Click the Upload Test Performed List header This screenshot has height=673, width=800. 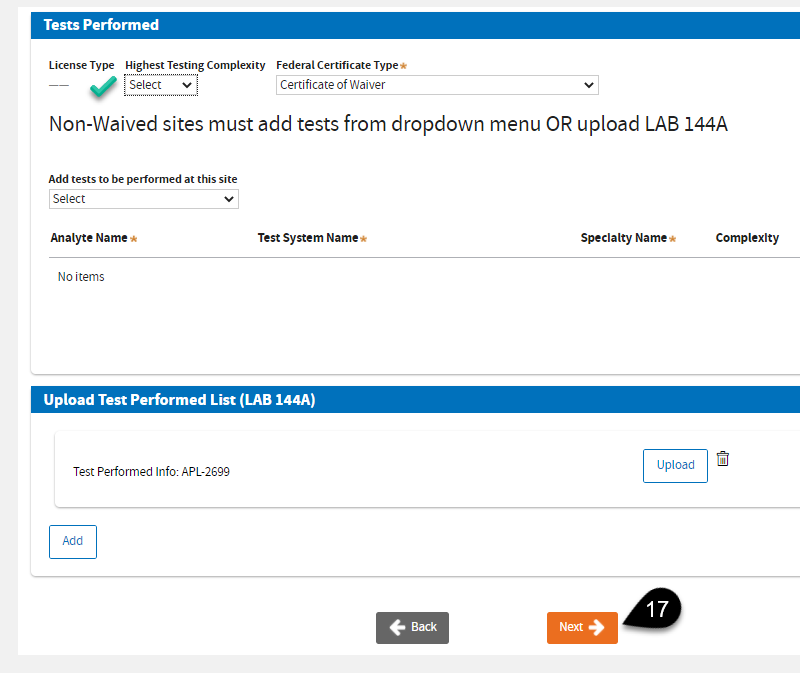[179, 400]
